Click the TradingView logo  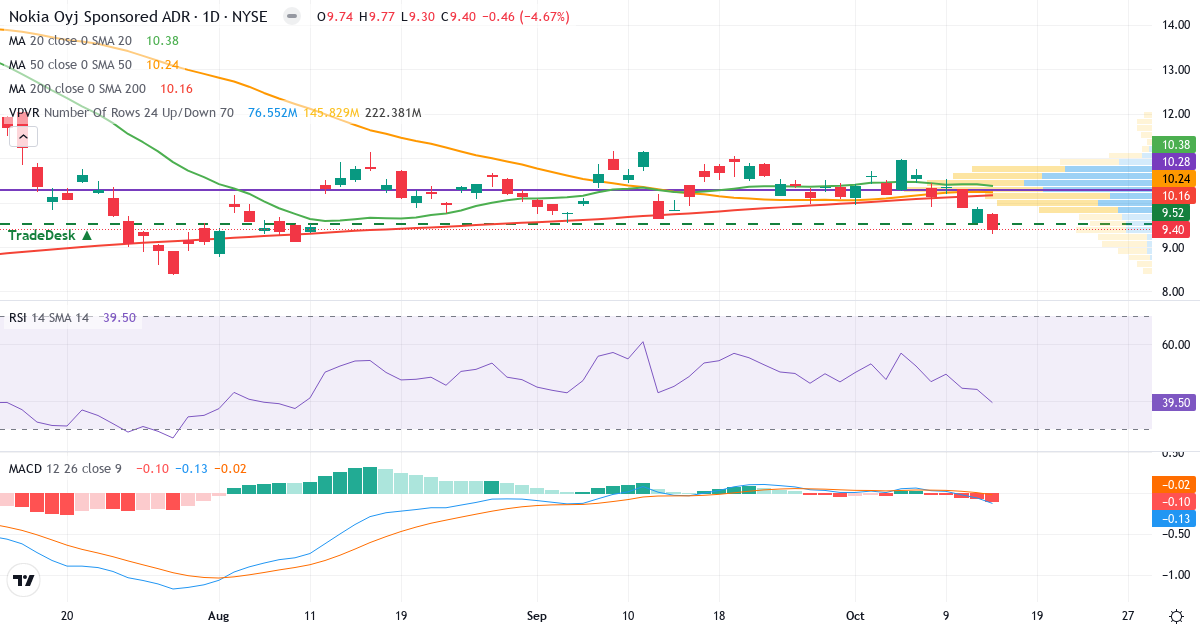pos(24,580)
